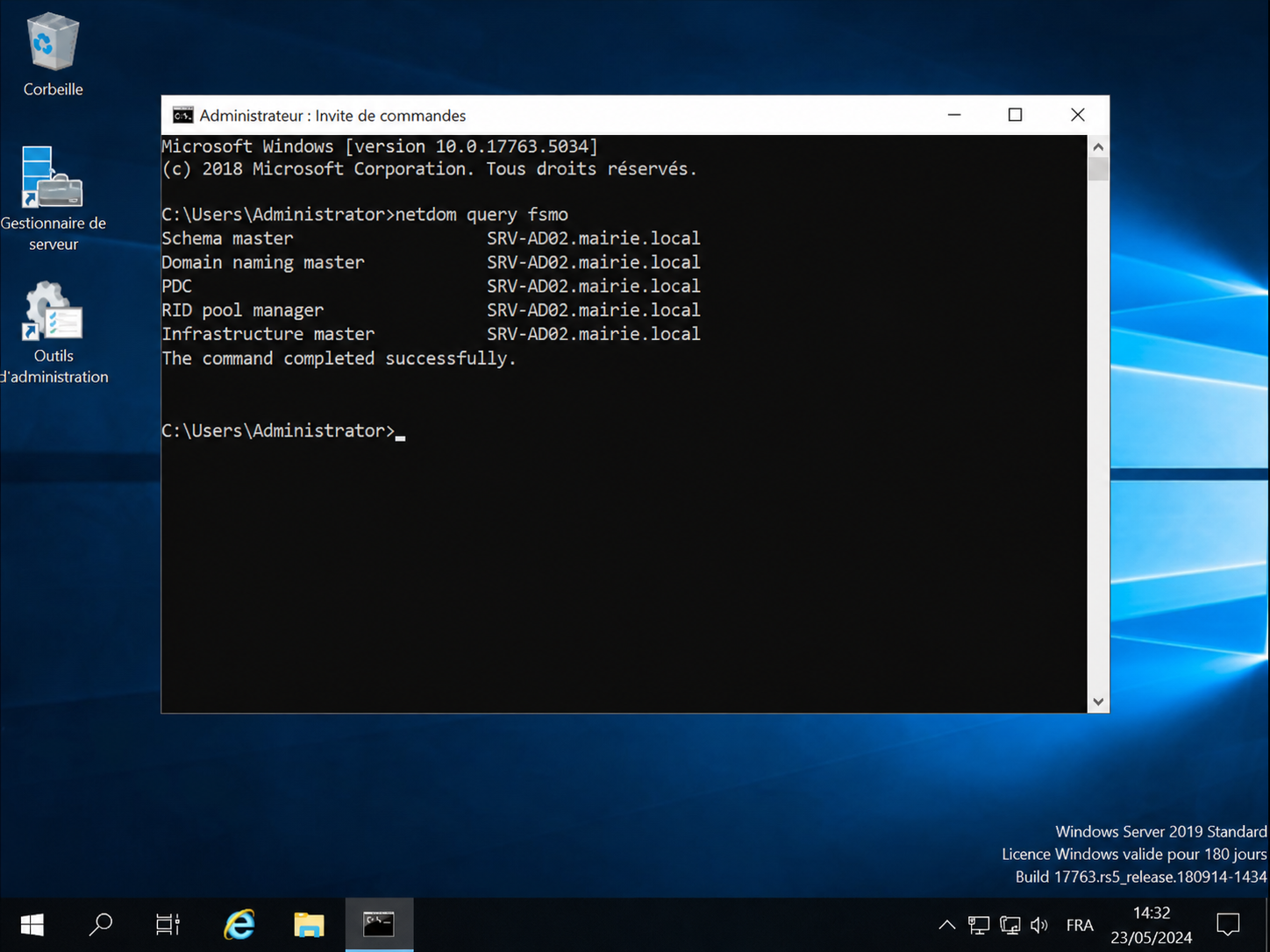Open the notification center icon
Viewport: 1270px width, 952px height.
(1228, 925)
